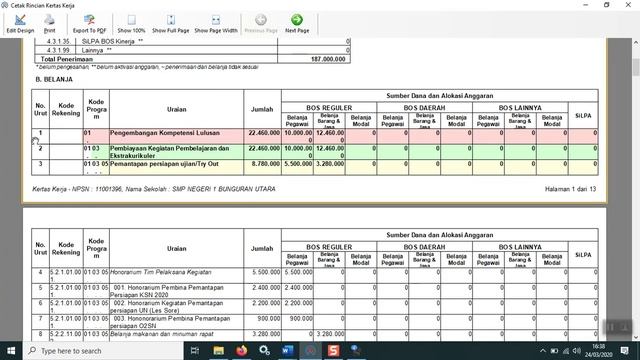Open Task View on taskbar
Screen dimensions: 640x360
point(195,351)
